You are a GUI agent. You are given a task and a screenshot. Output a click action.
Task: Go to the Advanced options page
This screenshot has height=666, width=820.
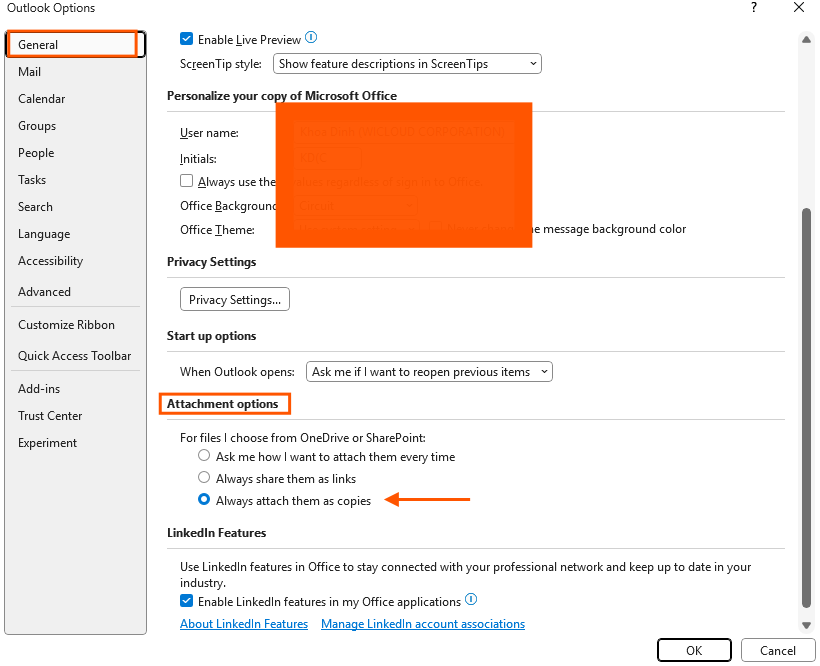pos(44,291)
